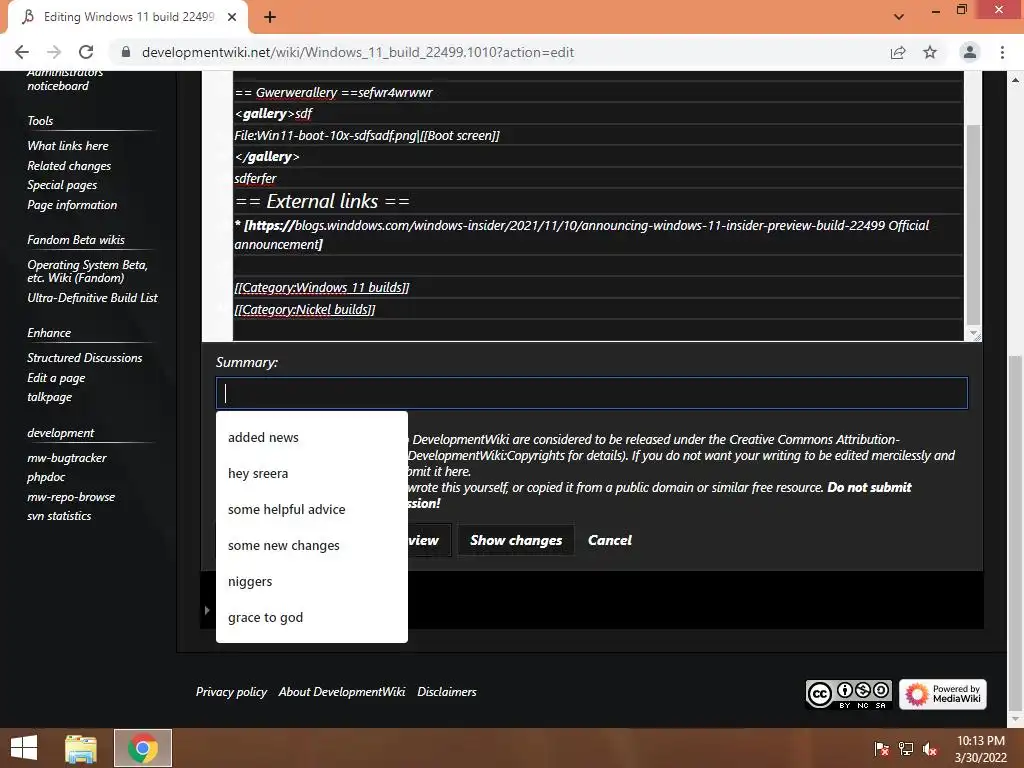Click the Chrome taskbar icon
1024x768 pixels.
tap(142, 748)
